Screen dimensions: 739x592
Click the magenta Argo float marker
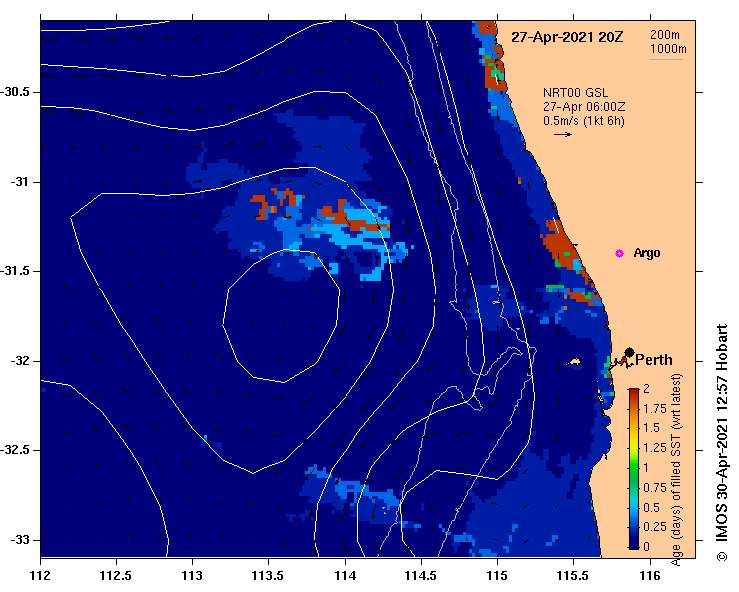(x=619, y=254)
